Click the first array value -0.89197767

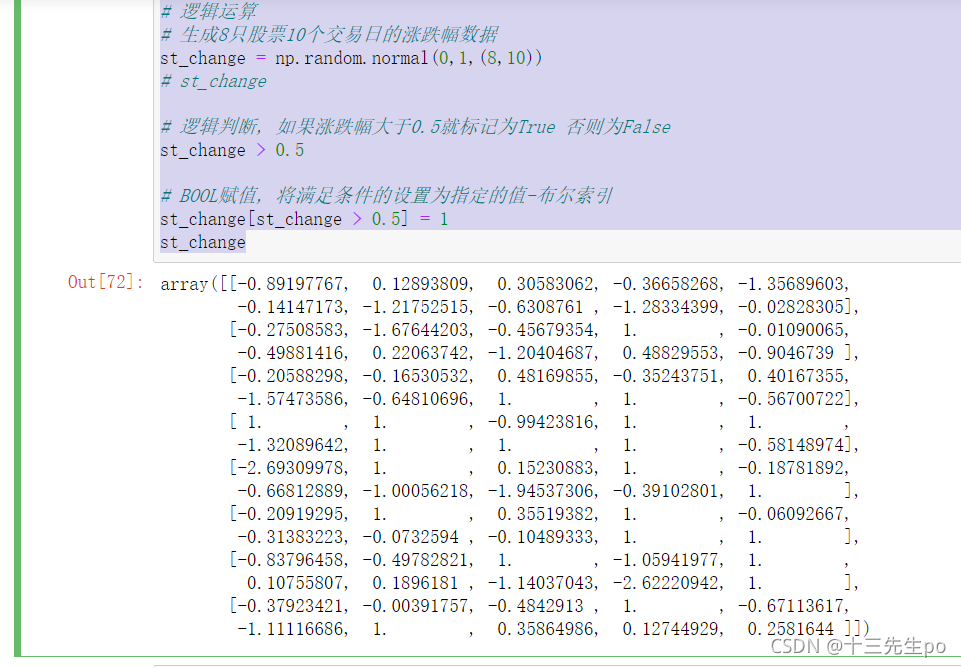(x=263, y=283)
